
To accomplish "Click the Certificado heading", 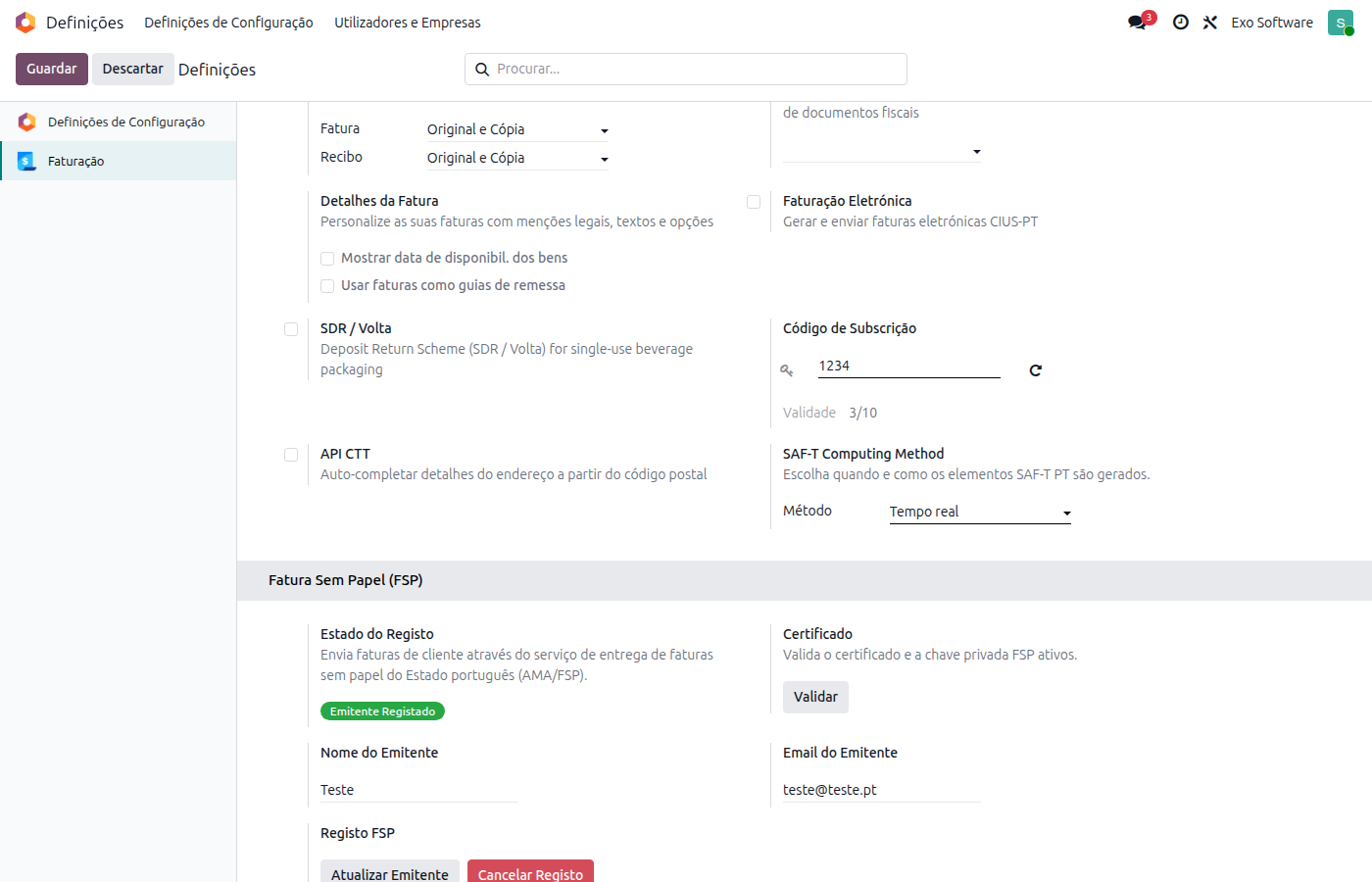I will coord(817,634).
